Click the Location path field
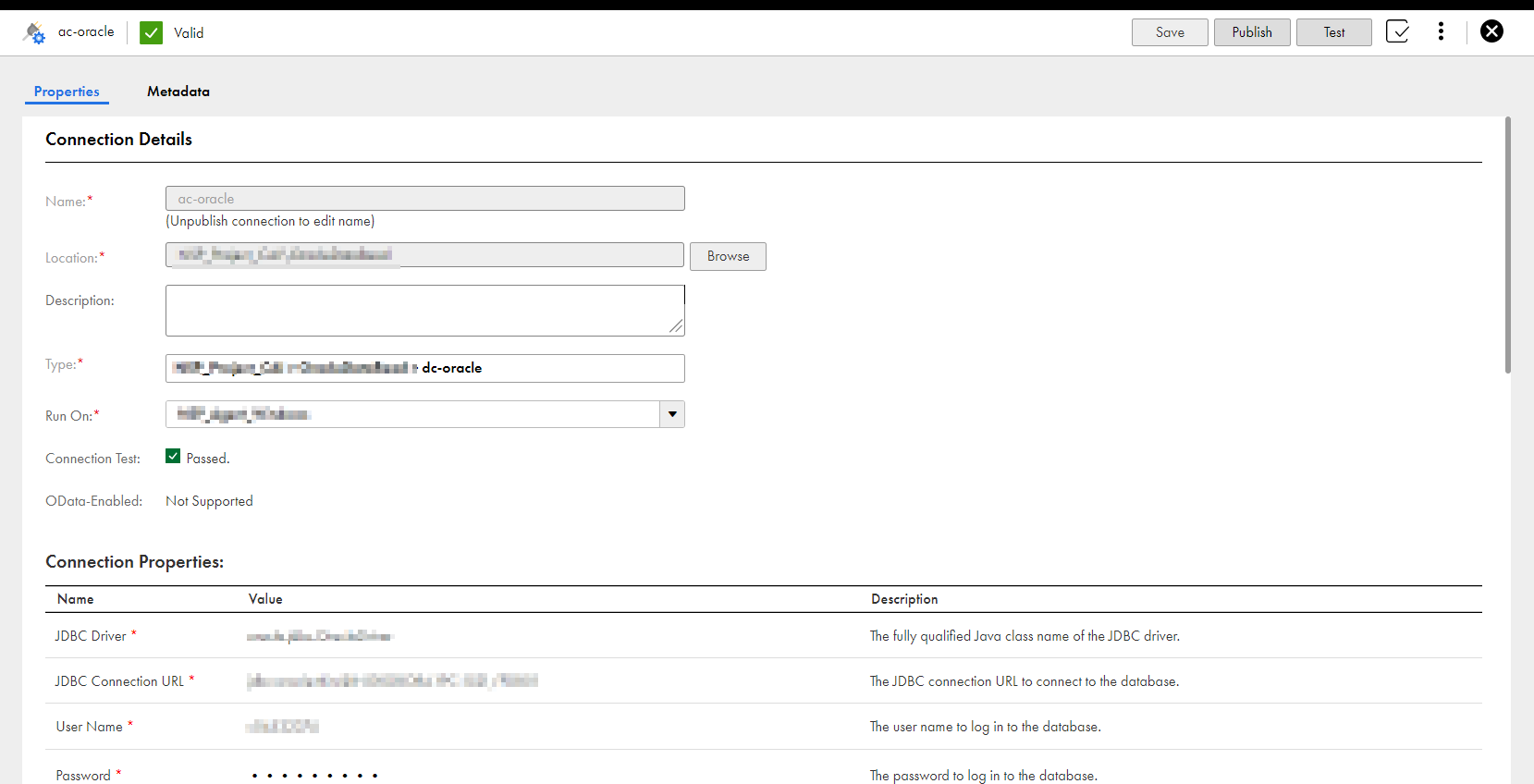This screenshot has width=1534, height=784. [425, 255]
